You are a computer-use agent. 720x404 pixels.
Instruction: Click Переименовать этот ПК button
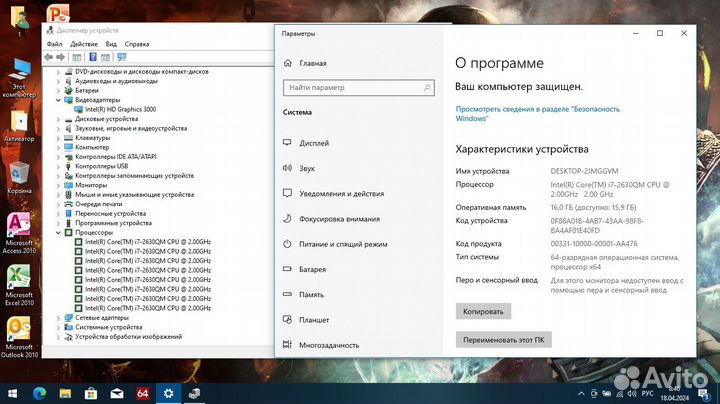[503, 340]
